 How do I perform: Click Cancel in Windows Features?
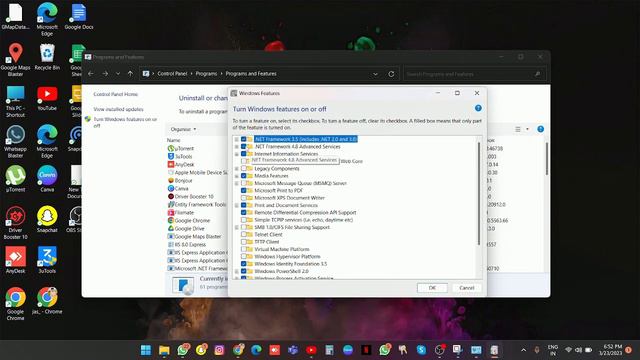point(467,288)
